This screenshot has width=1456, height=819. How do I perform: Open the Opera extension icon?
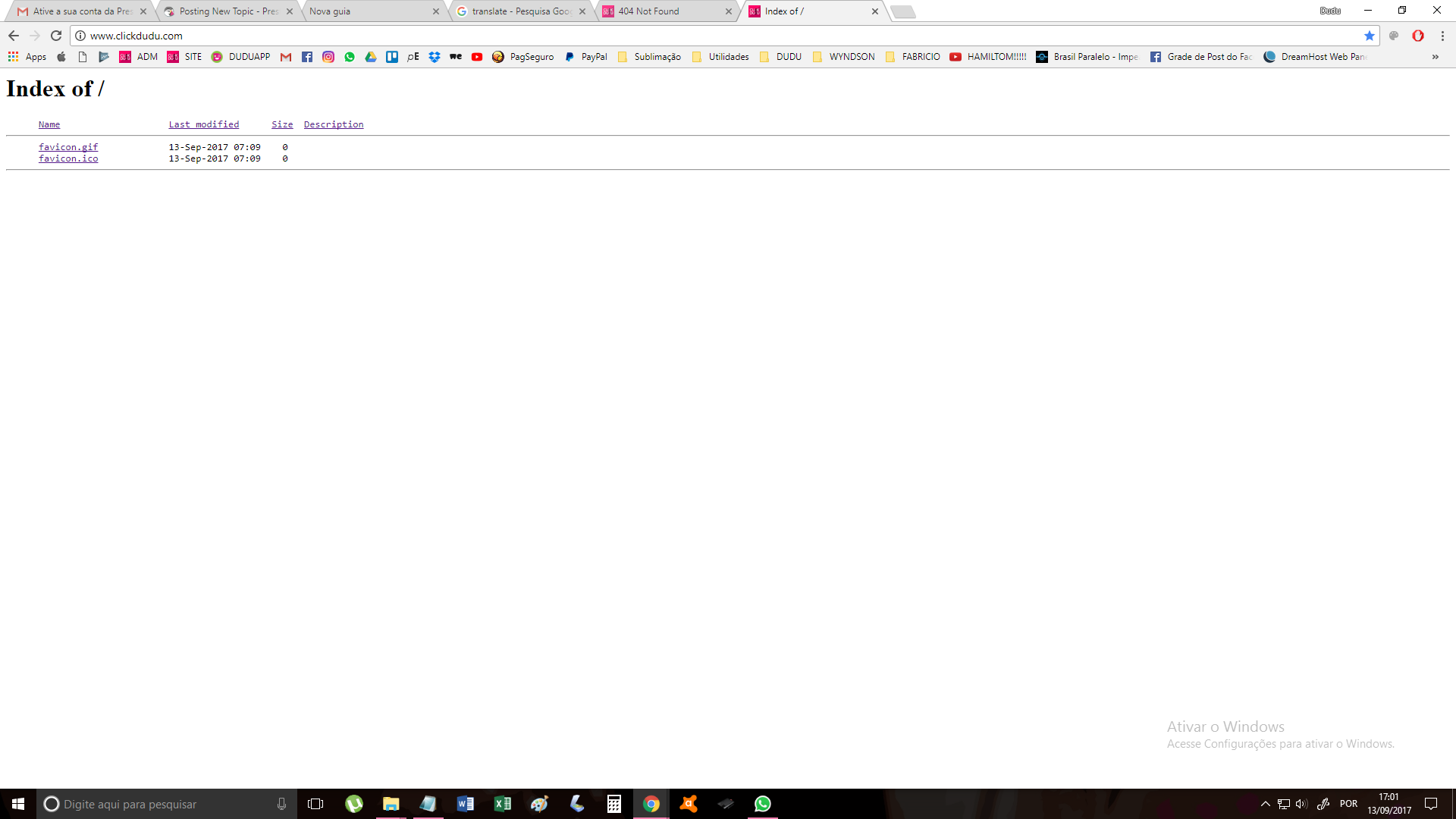click(x=1418, y=36)
